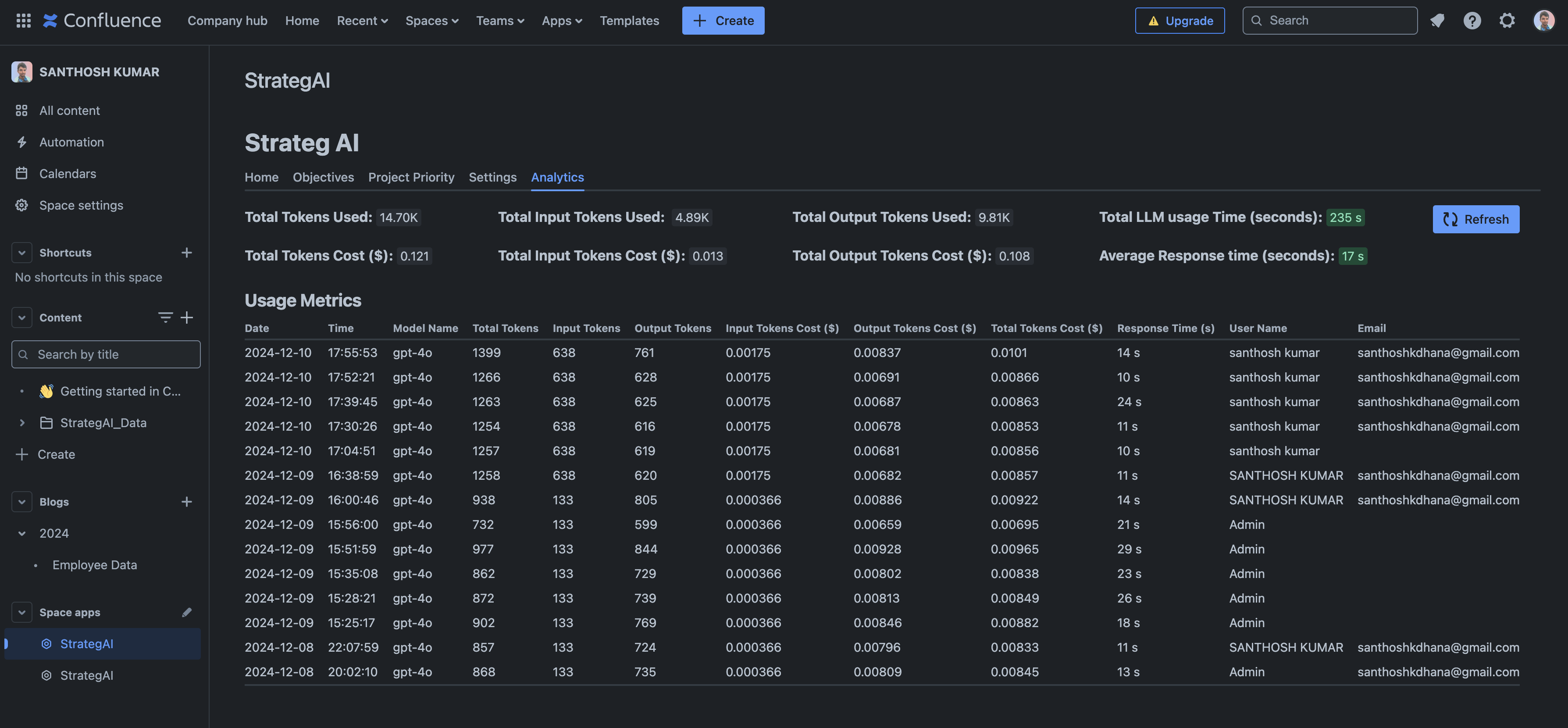Open the Spaces dropdown menu

431,21
